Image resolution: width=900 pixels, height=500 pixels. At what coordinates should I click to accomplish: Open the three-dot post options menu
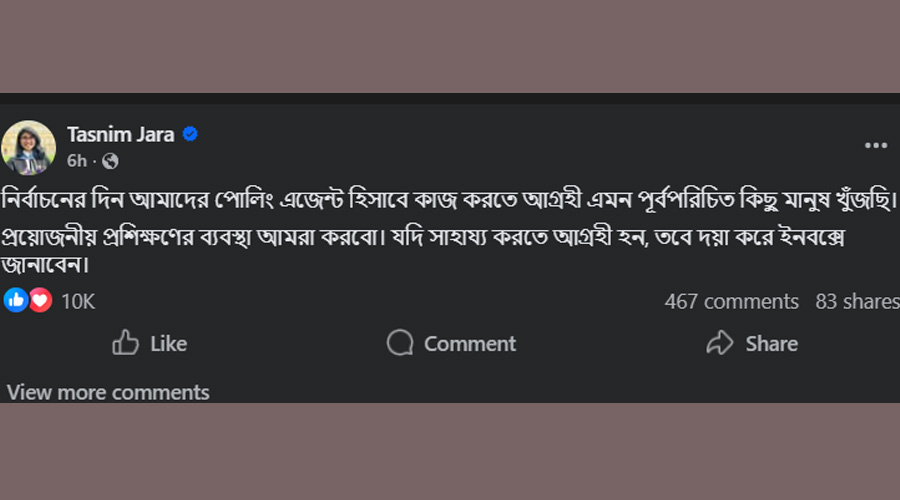pyautogui.click(x=875, y=146)
